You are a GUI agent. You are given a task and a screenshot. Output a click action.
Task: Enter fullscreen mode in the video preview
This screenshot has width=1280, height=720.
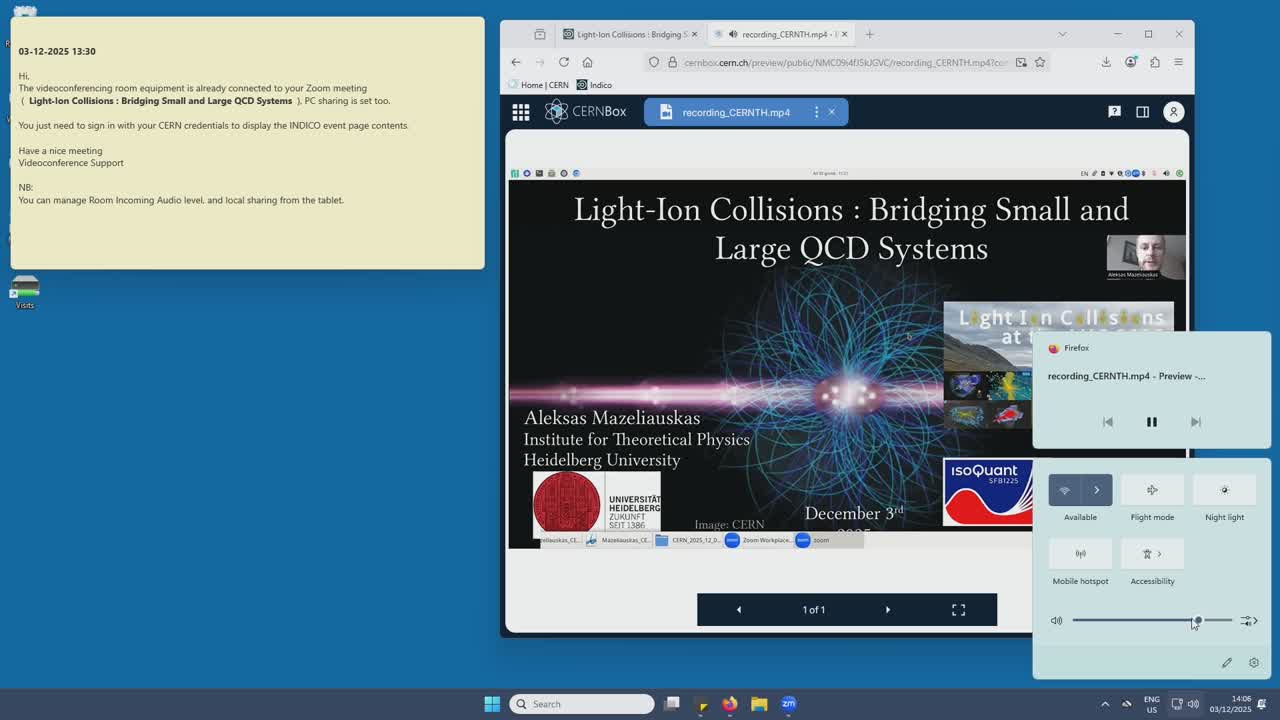(958, 610)
